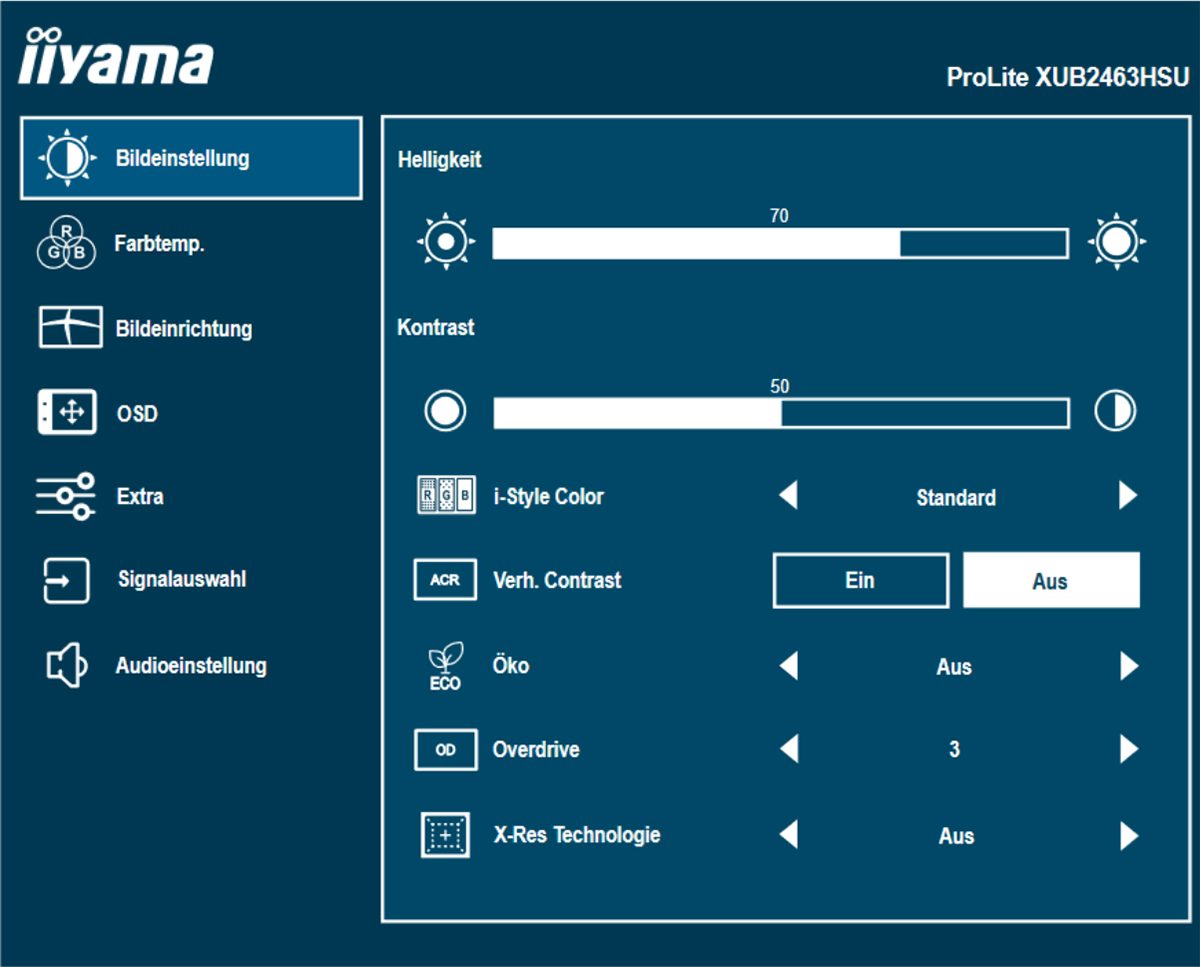
Task: Click the i-Style Color label
Action: tap(549, 496)
